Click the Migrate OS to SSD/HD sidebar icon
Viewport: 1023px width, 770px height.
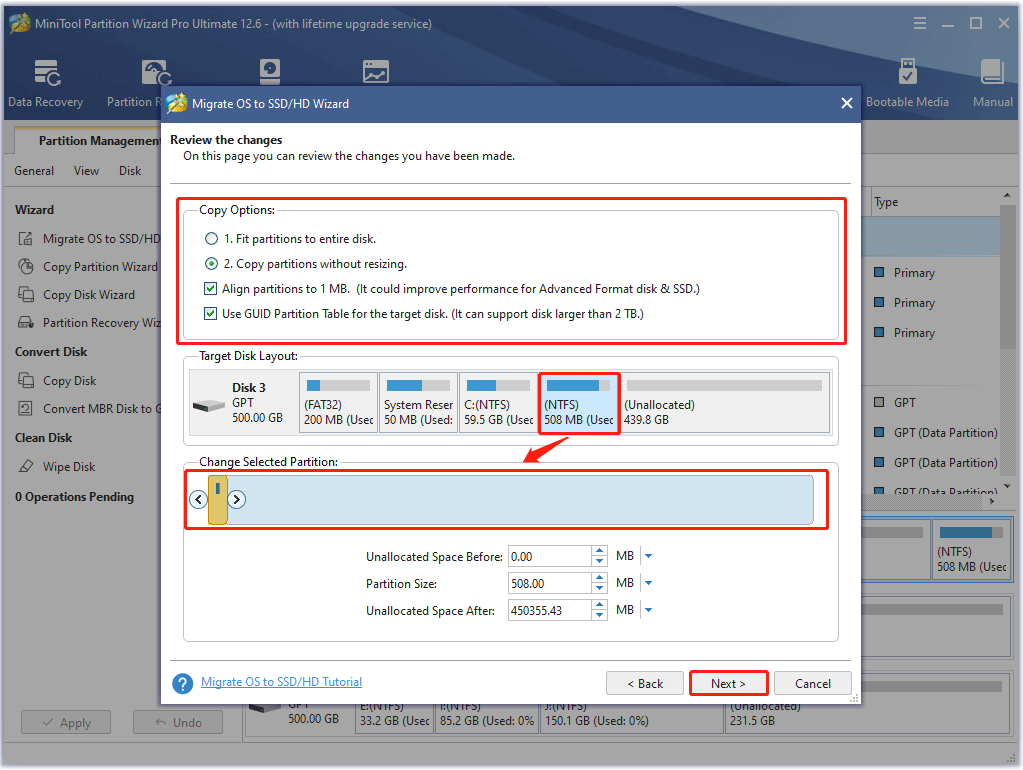click(25, 239)
